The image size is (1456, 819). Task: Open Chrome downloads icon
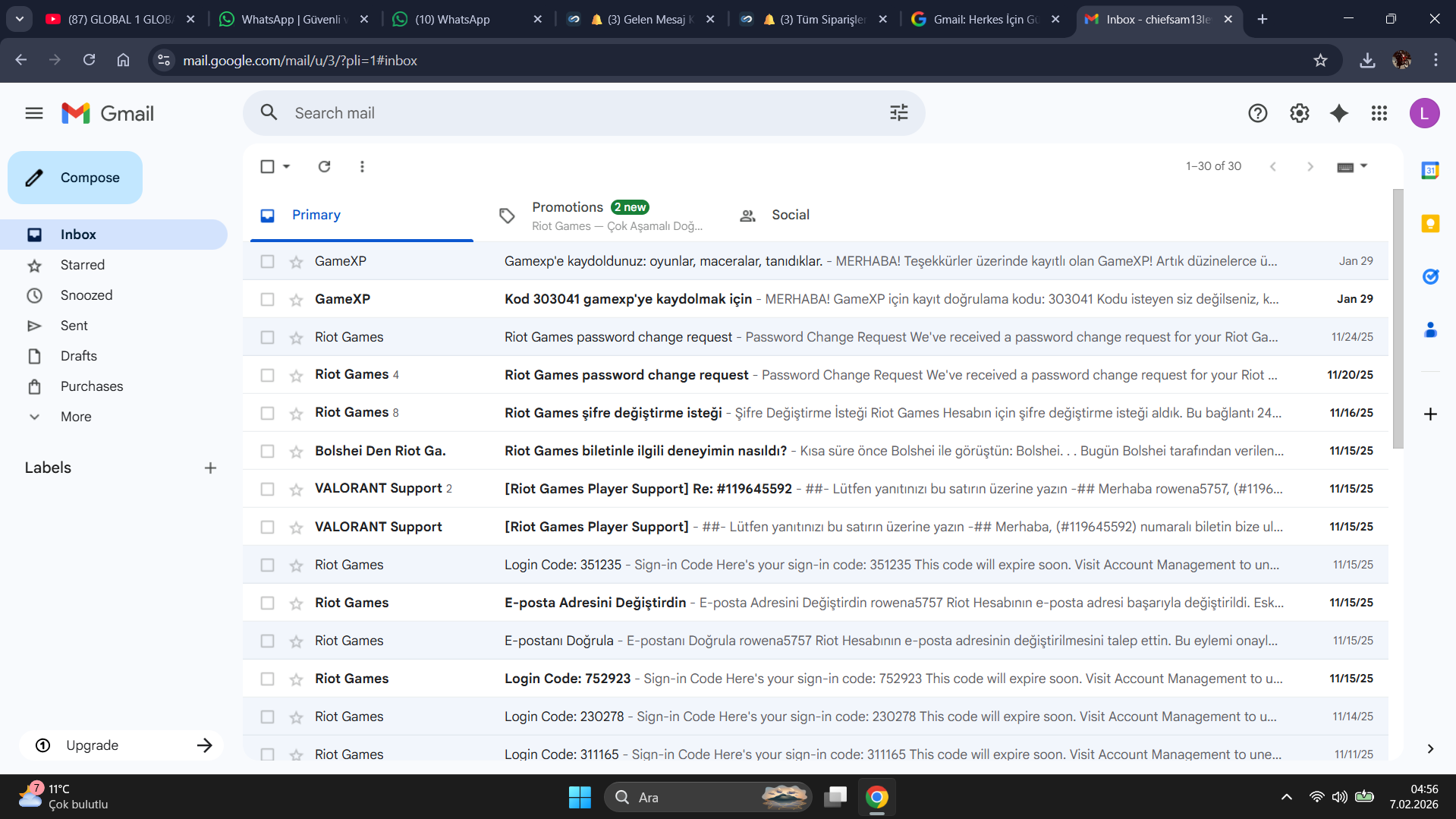[1367, 61]
